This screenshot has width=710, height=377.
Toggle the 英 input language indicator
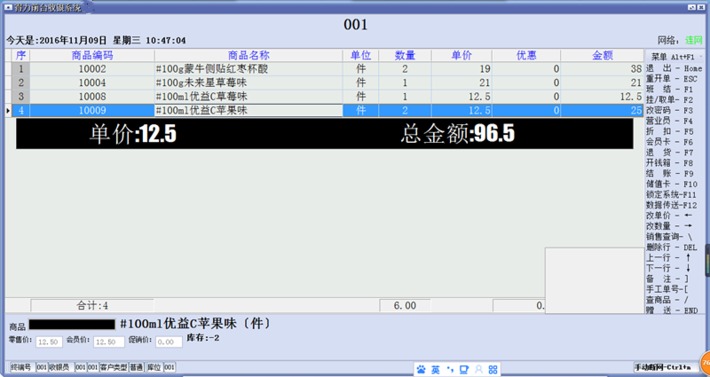[x=435, y=369]
